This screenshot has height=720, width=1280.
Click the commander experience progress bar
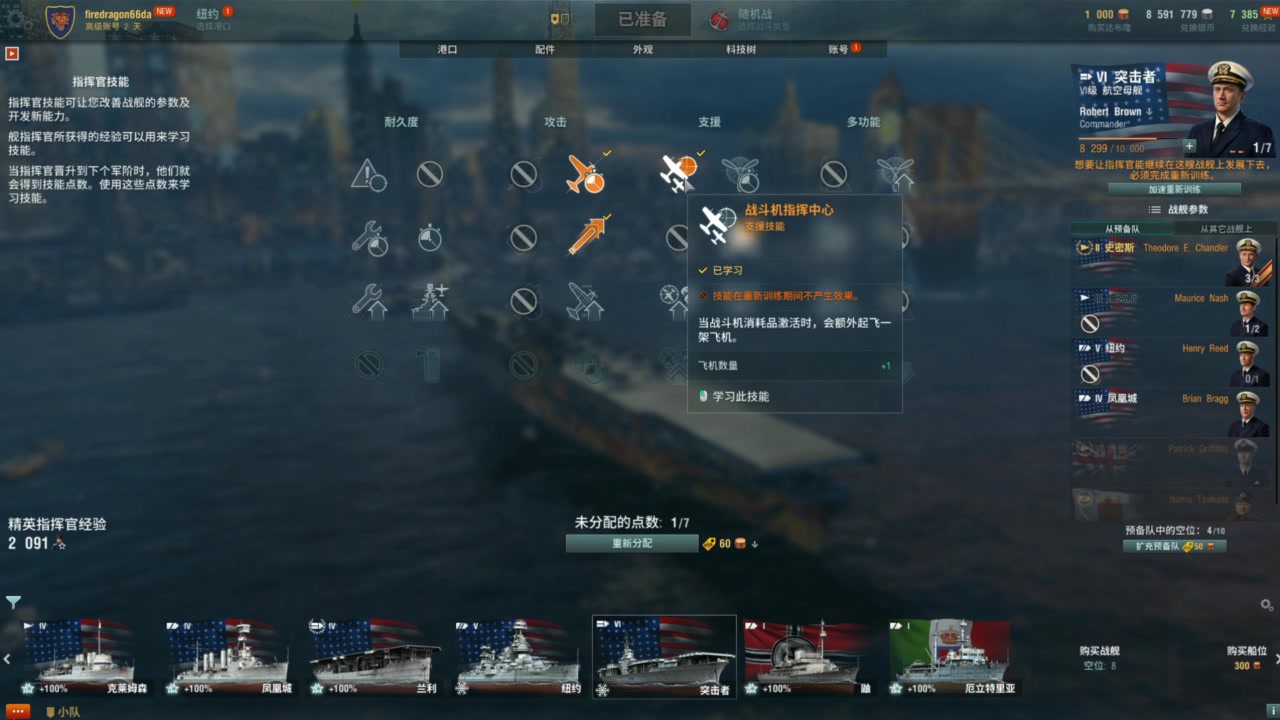1130,138
